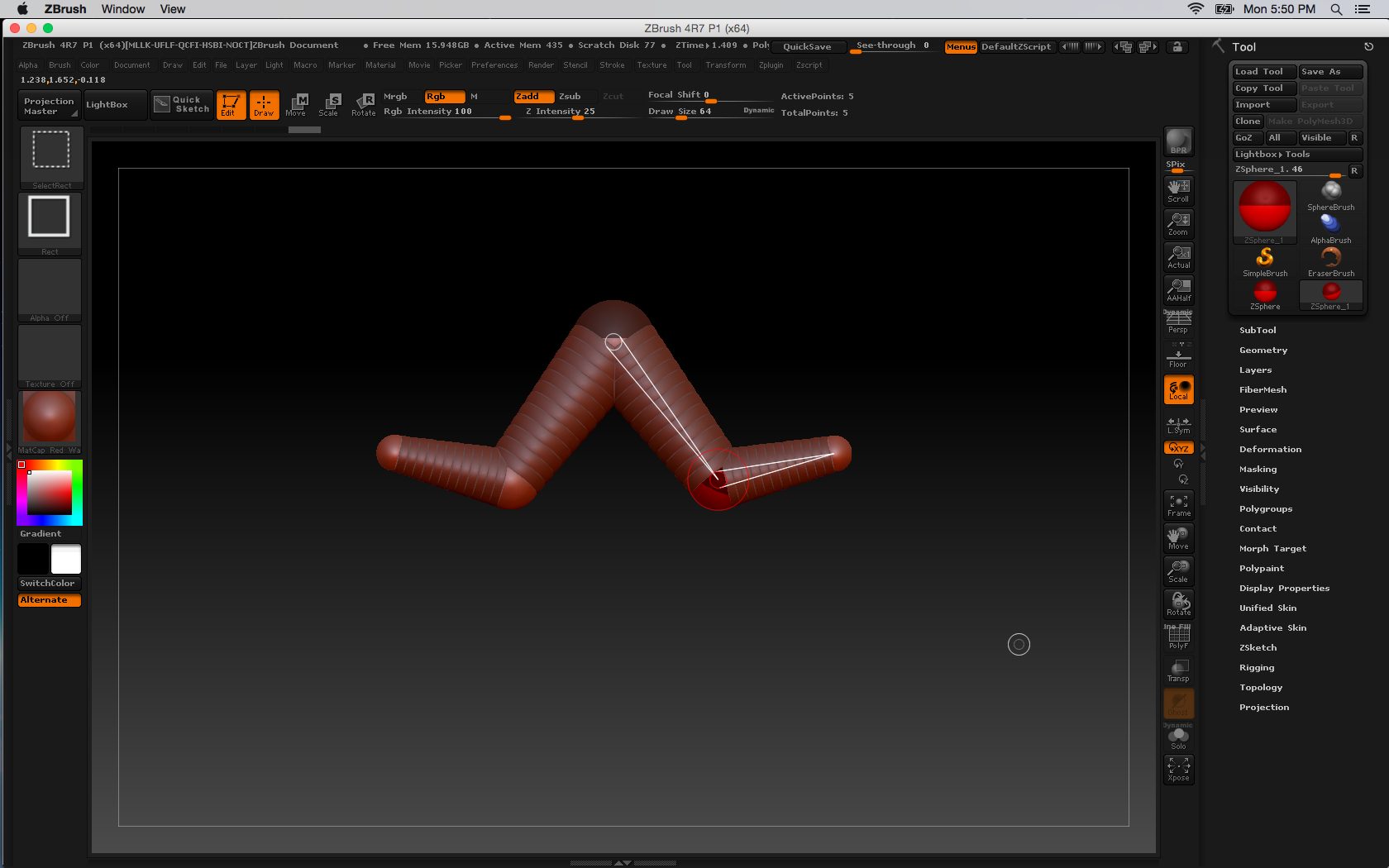
Task: Click the AAHalf icon
Action: [1178, 290]
